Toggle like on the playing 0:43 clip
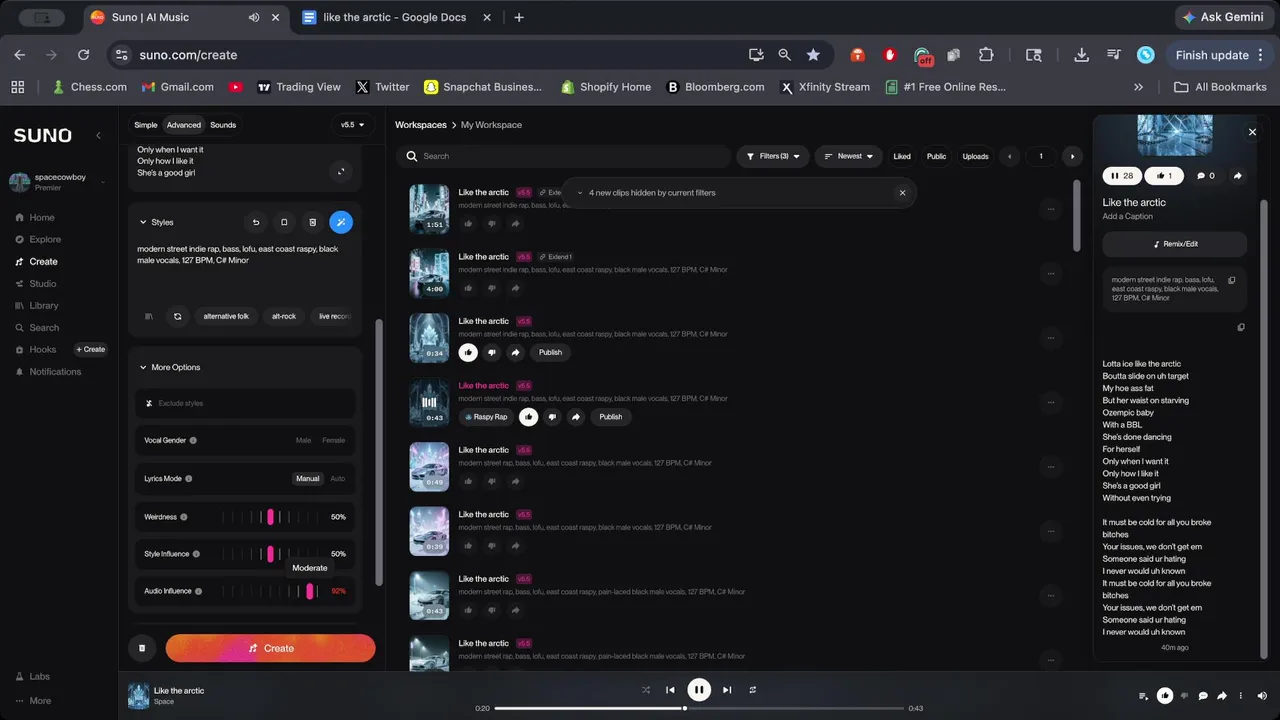The width and height of the screenshot is (1280, 720). [529, 417]
